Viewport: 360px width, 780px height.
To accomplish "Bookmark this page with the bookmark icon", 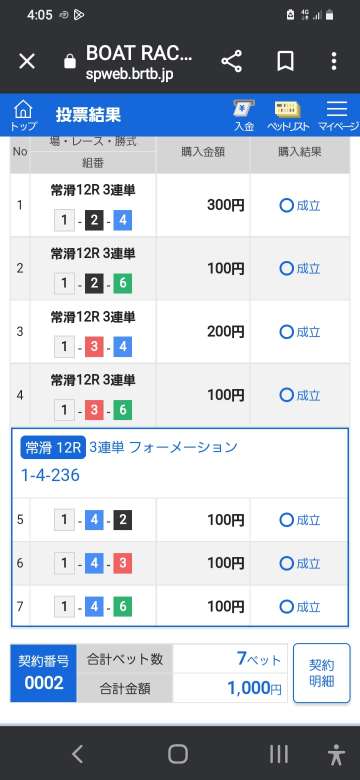I will (x=285, y=61).
